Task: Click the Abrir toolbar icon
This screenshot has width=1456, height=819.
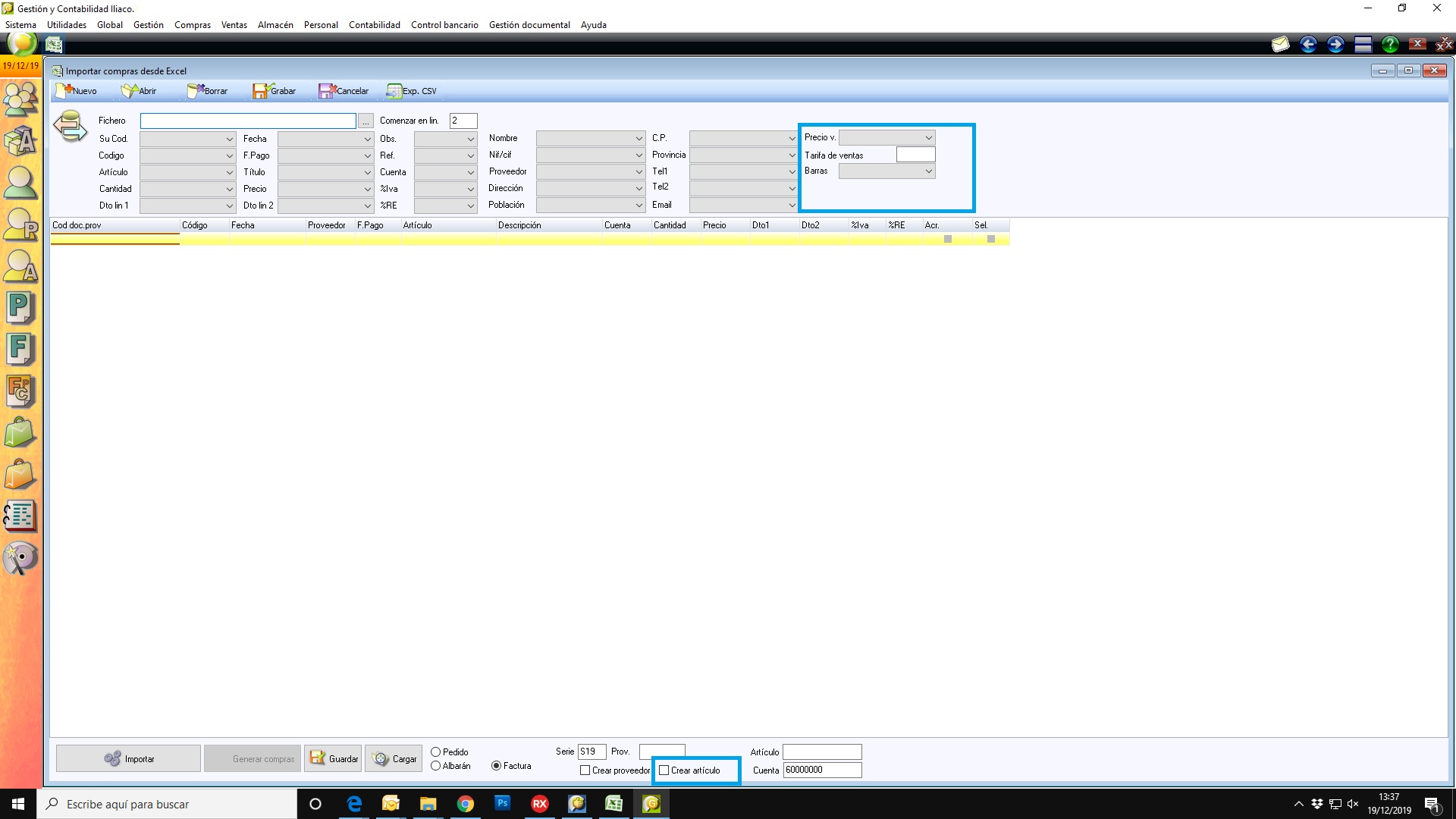Action: (x=130, y=91)
